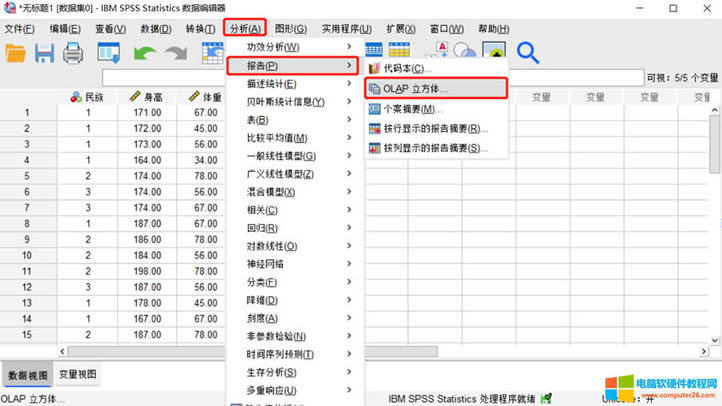722x406 pixels.
Task: Open the 图形(G) menu
Action: (x=291, y=29)
